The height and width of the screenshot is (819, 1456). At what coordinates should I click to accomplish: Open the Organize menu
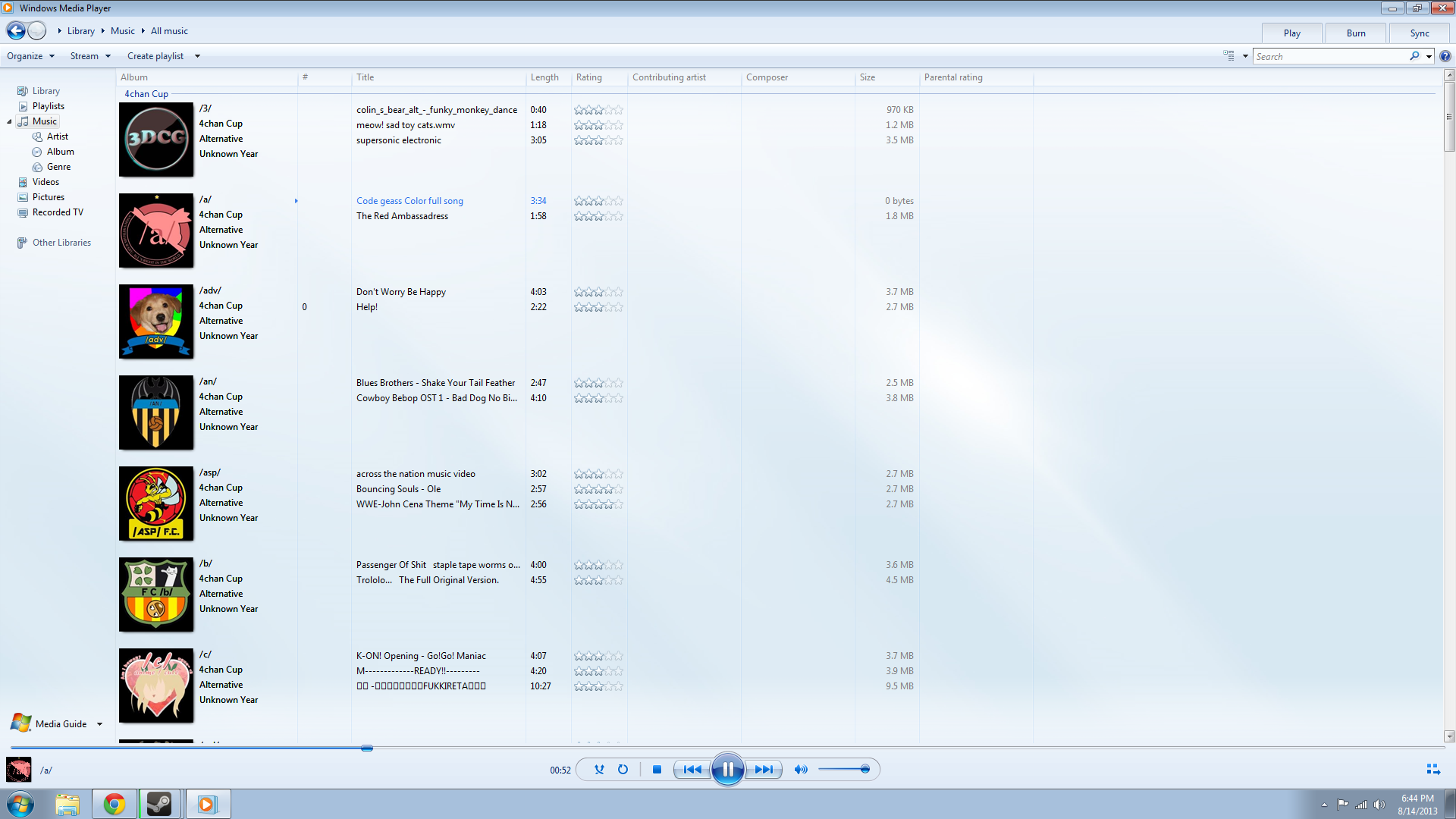(x=30, y=56)
